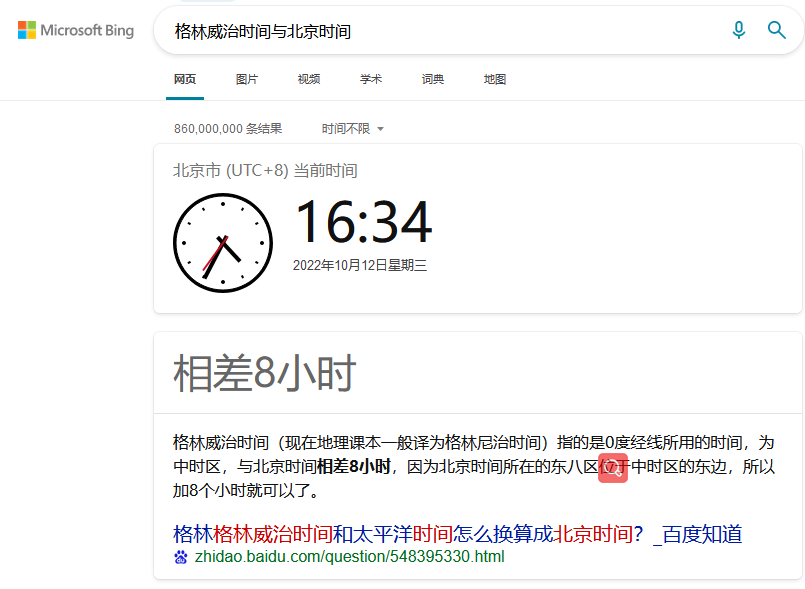Open the 地图 tab

(494, 78)
